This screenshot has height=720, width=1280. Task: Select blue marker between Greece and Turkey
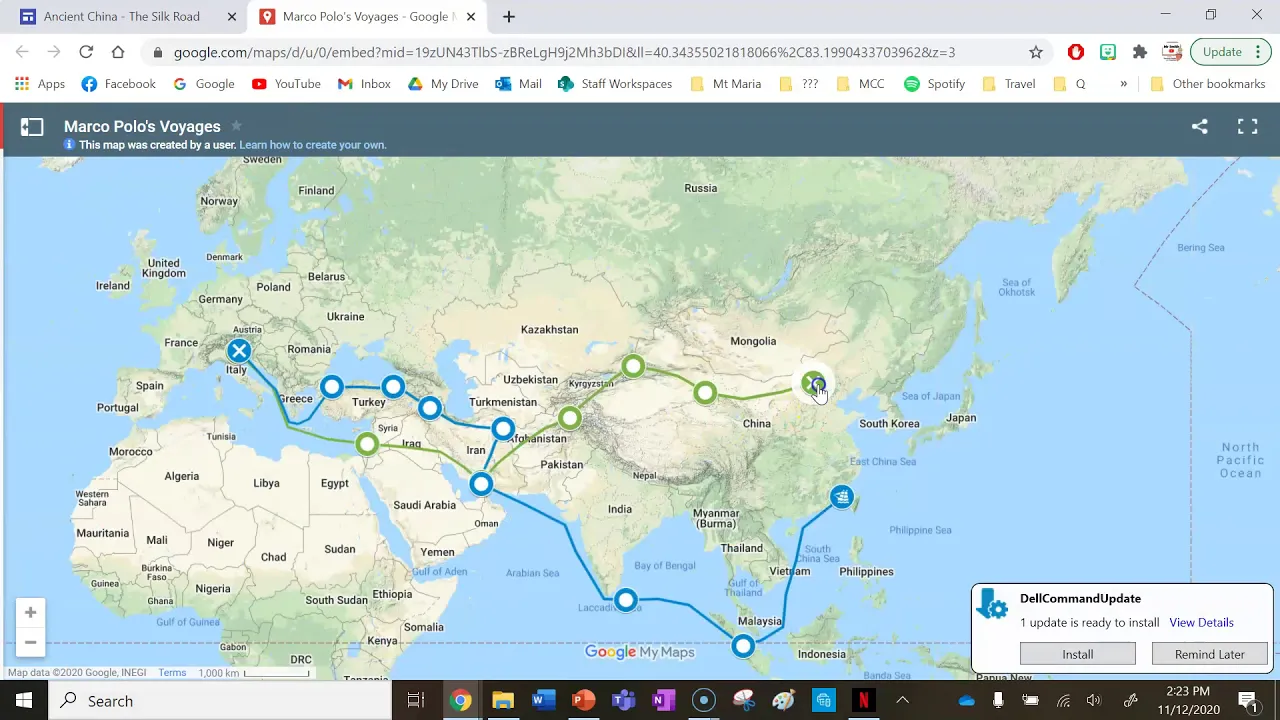pos(332,386)
